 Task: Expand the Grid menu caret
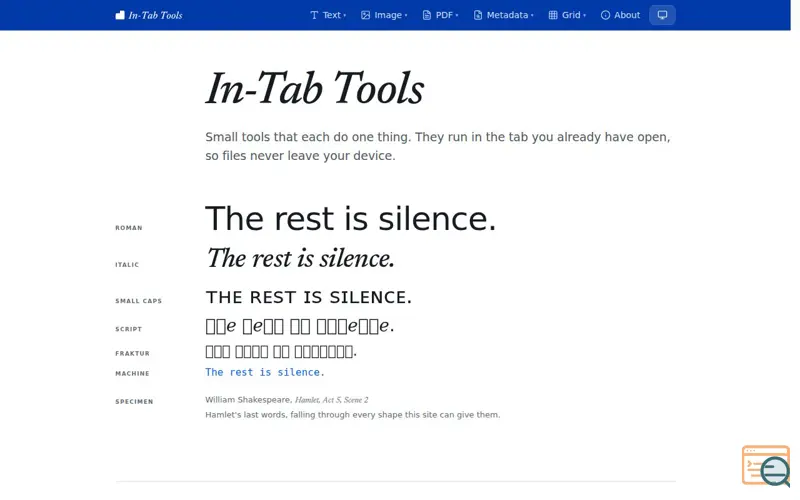(585, 16)
